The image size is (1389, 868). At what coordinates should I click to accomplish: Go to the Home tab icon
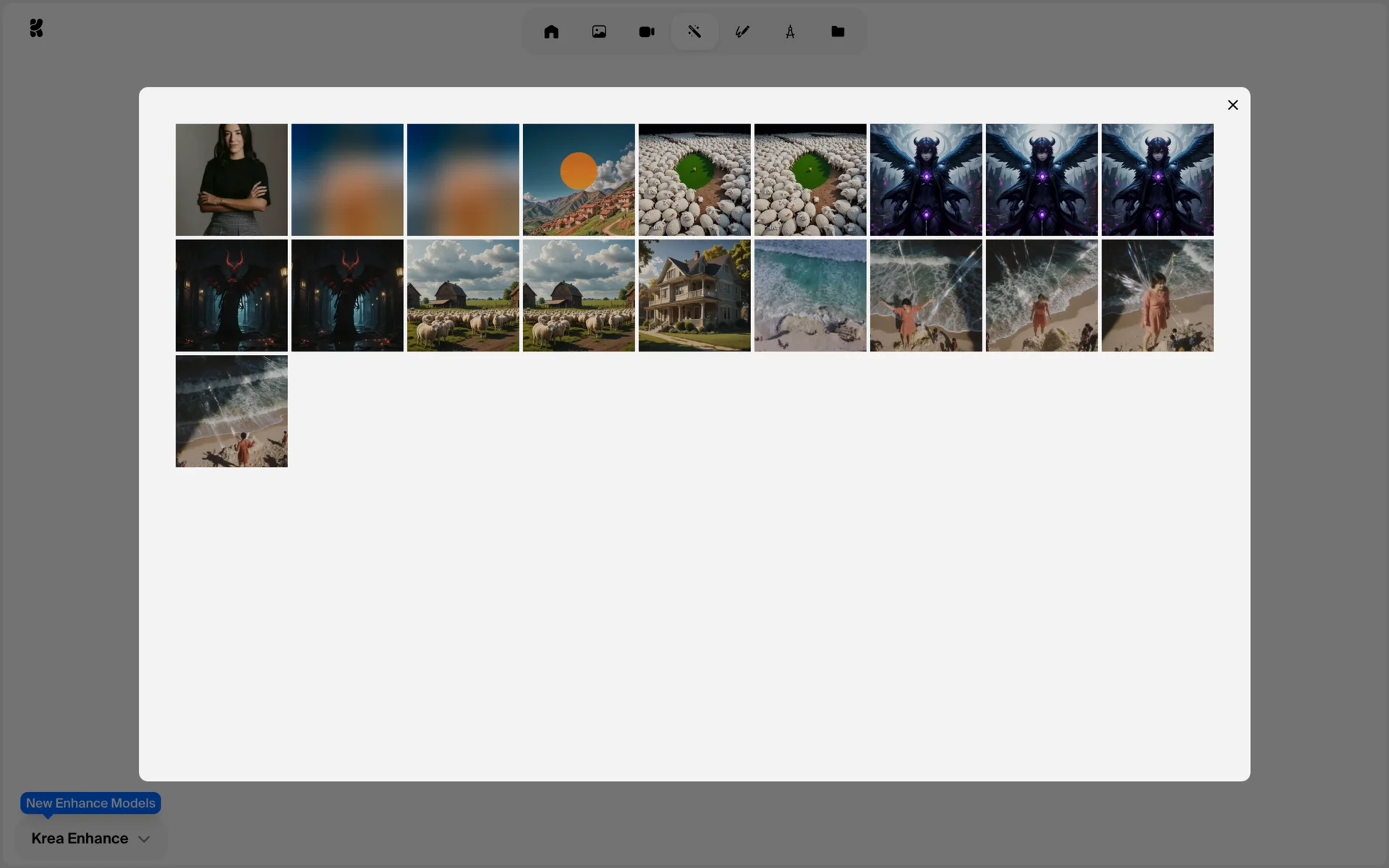[x=551, y=32]
